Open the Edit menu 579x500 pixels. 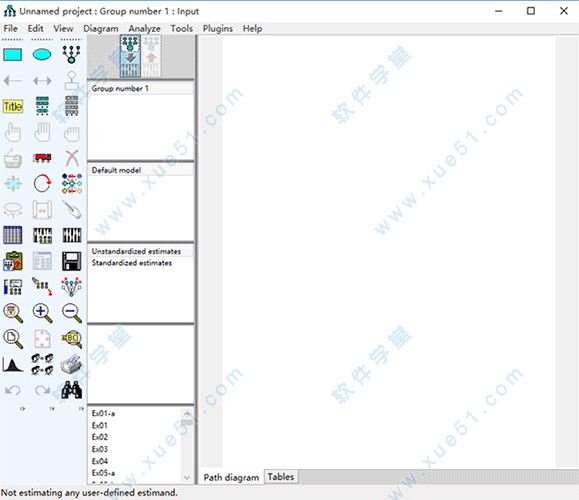[x=35, y=28]
